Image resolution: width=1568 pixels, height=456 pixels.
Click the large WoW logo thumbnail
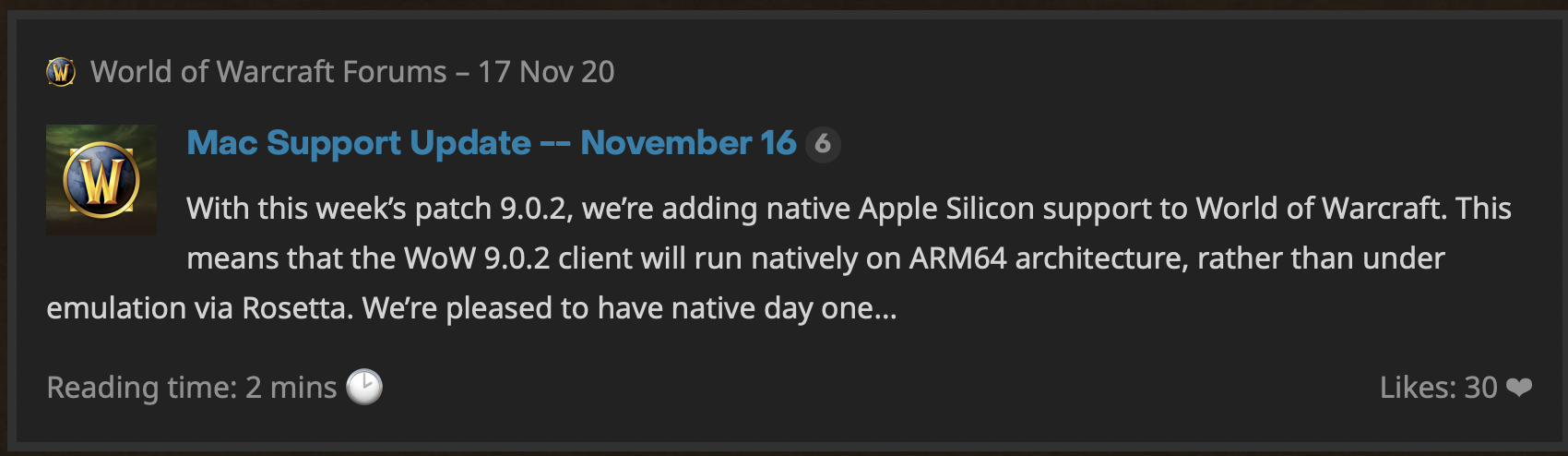101,180
